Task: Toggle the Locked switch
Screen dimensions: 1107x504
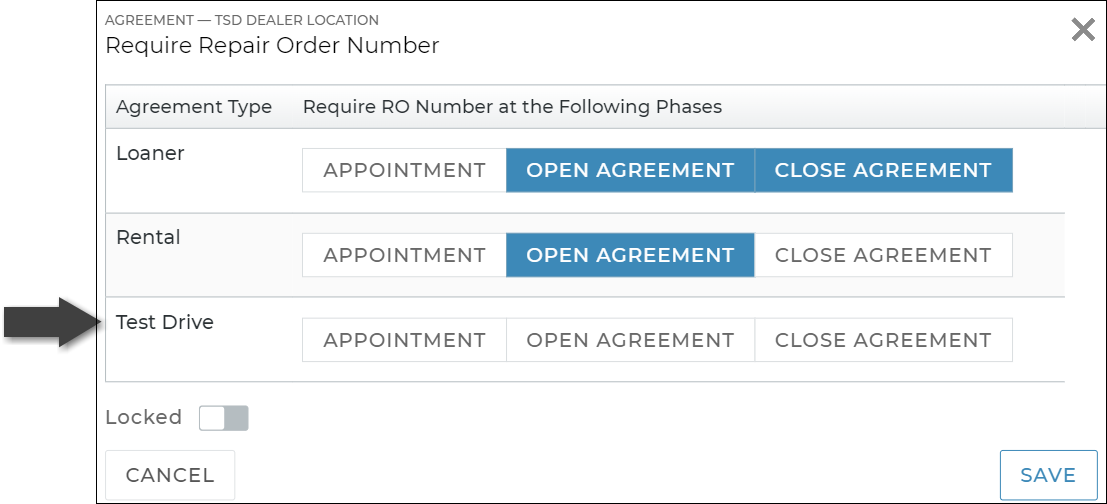Action: [223, 418]
